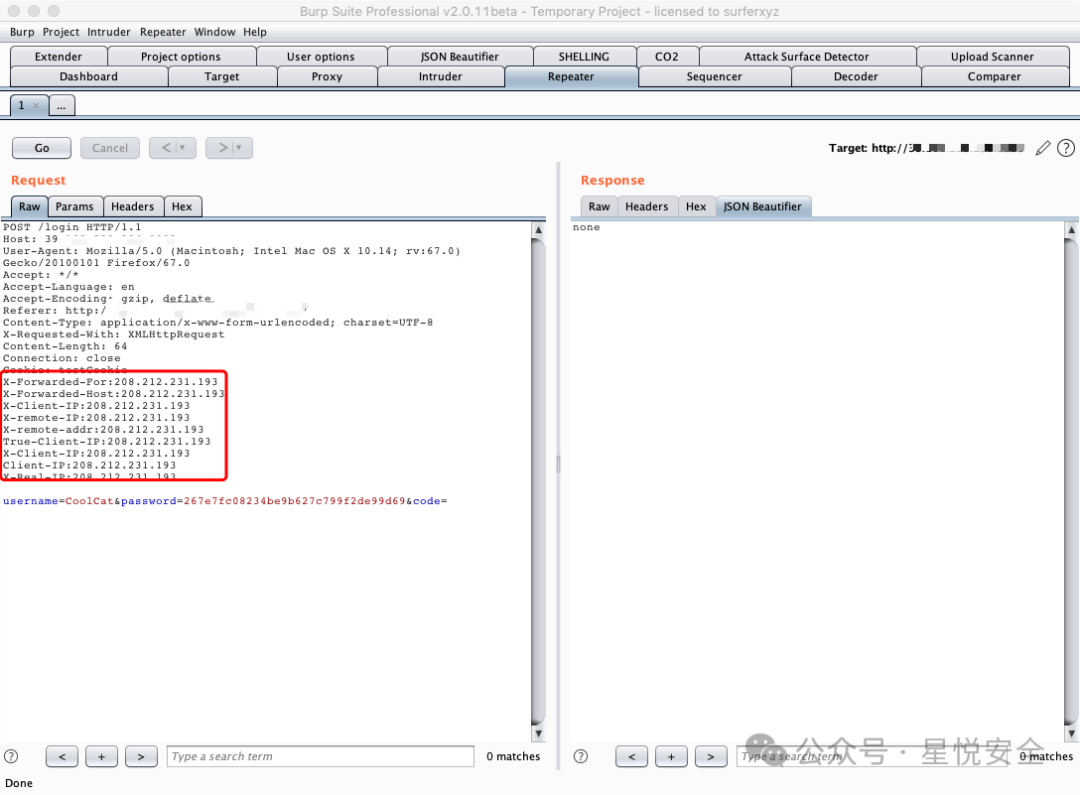Switch to the Decoder tab
Image resolution: width=1080 pixels, height=795 pixels.
(x=856, y=76)
